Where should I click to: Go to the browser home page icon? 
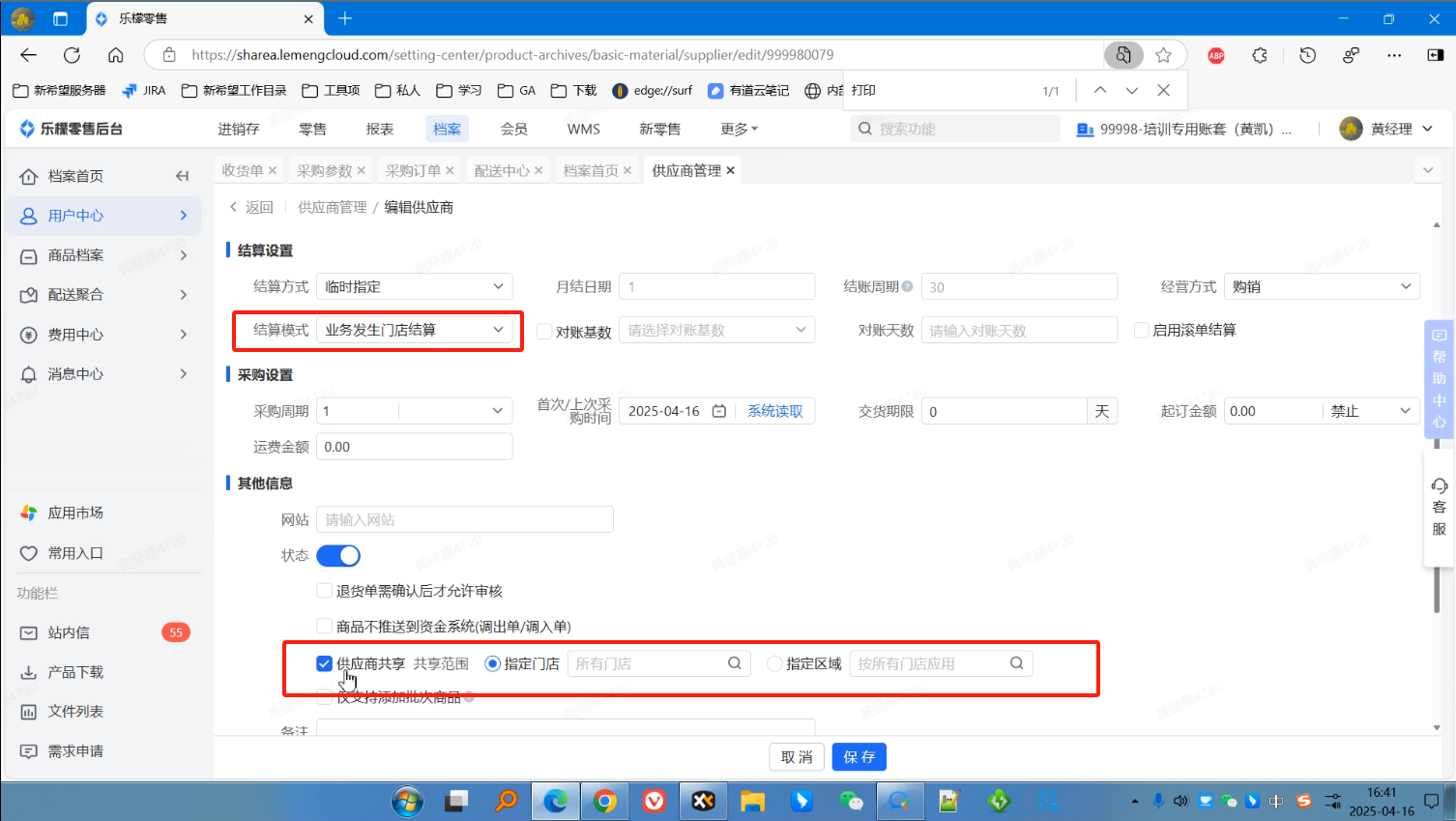[115, 55]
